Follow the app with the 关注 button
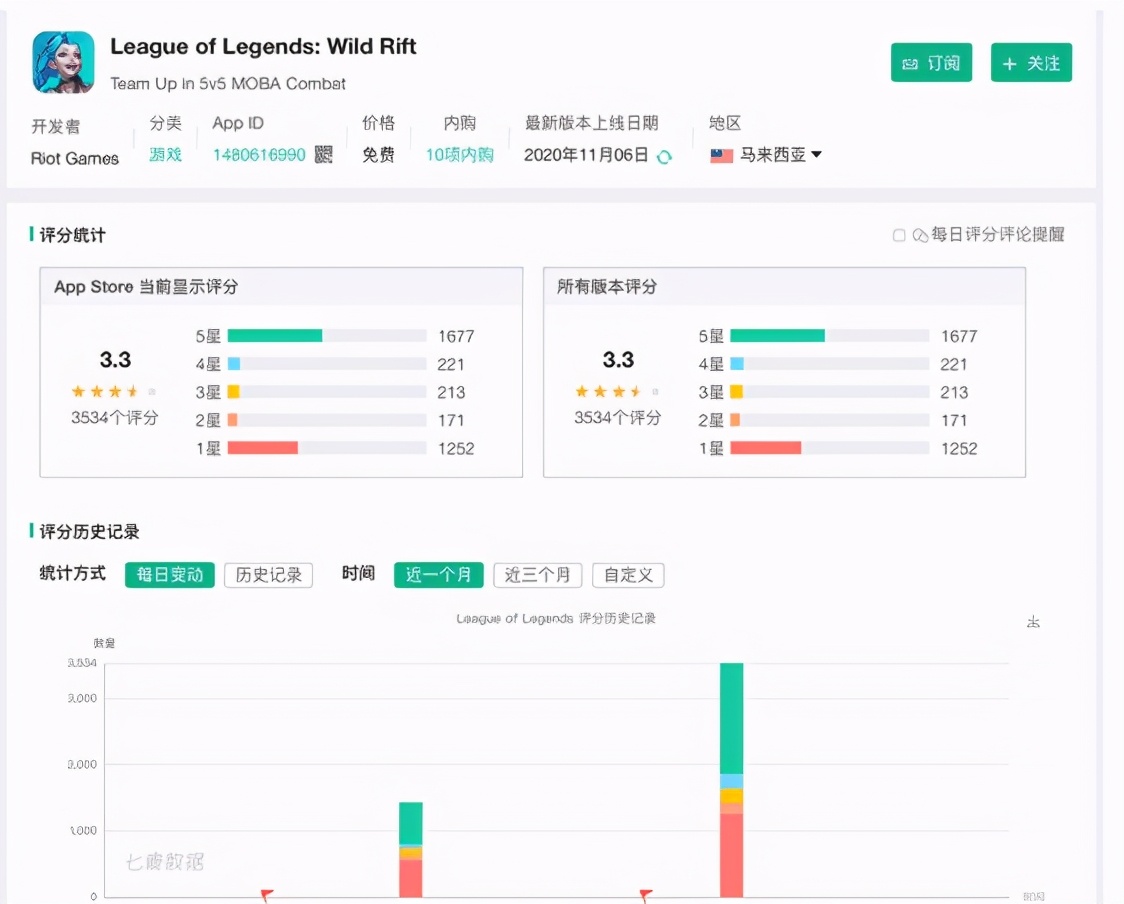This screenshot has width=1124, height=904. 1031,63
